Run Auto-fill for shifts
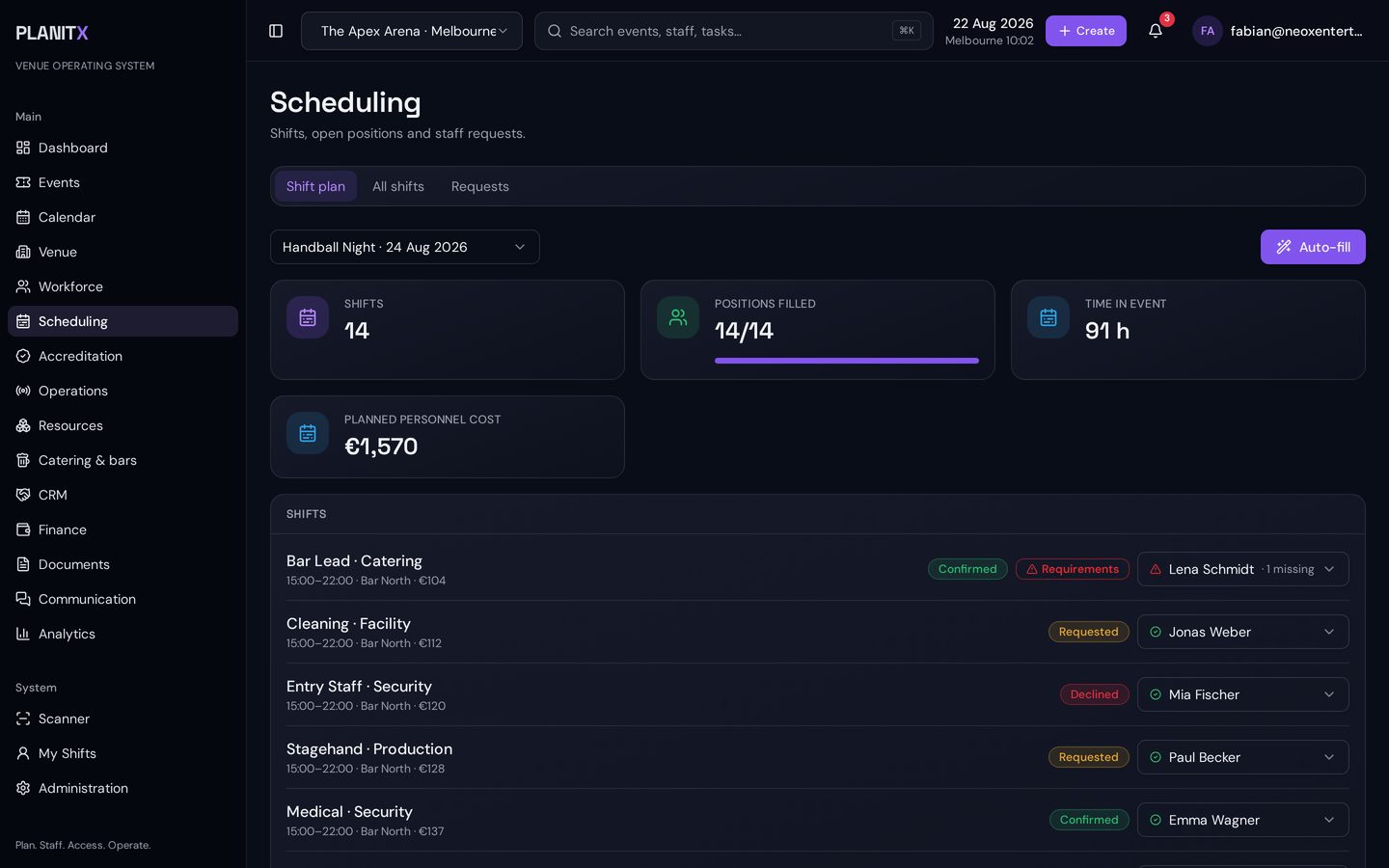This screenshot has width=1389, height=868. [x=1313, y=247]
